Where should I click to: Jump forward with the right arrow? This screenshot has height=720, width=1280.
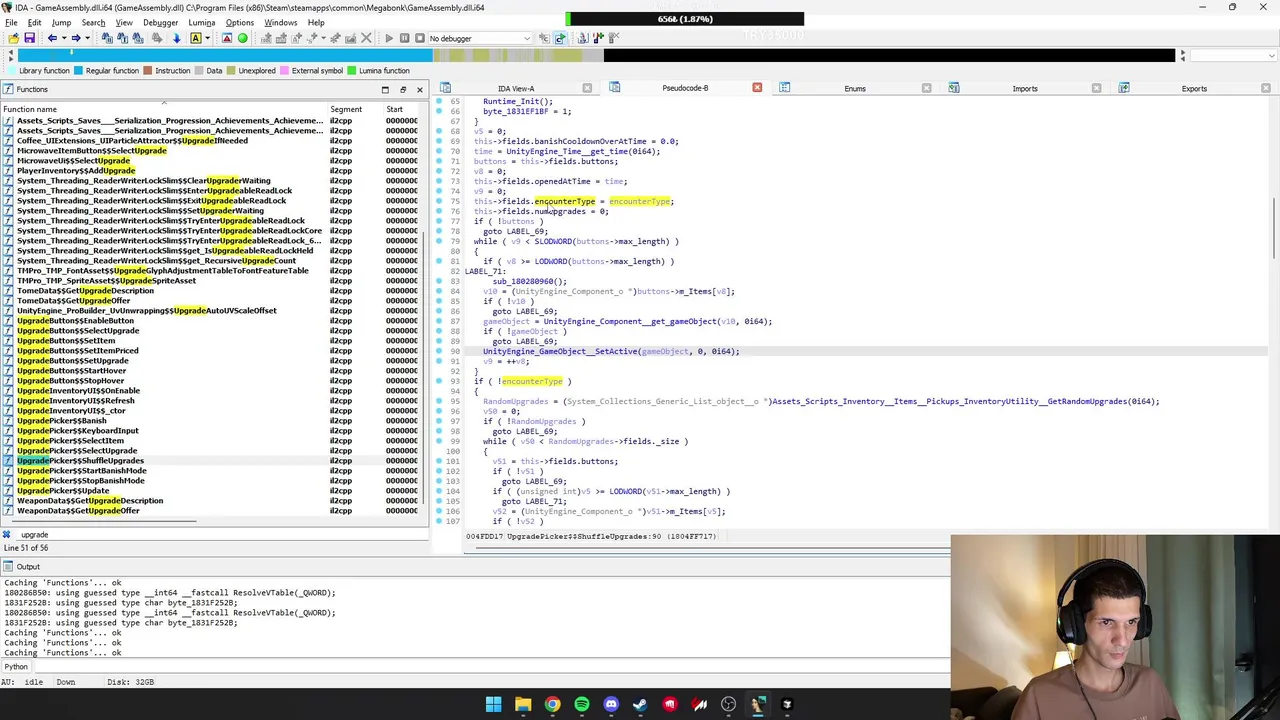75,38
